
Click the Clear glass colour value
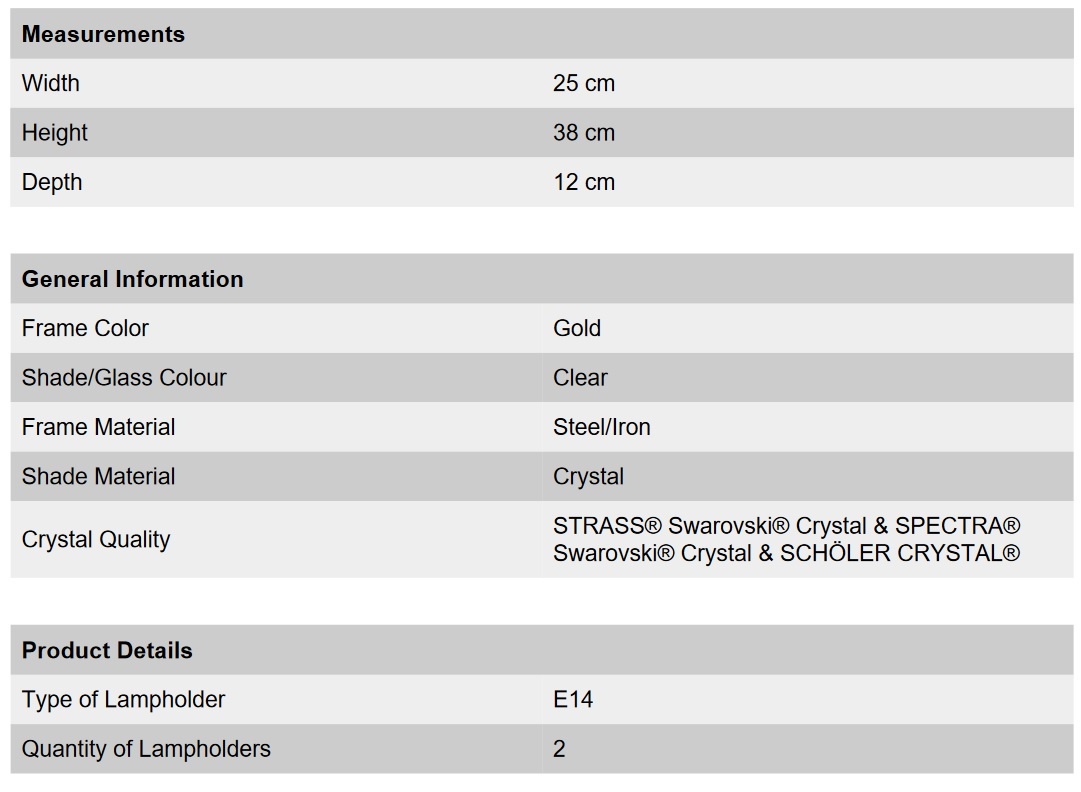[x=580, y=378]
